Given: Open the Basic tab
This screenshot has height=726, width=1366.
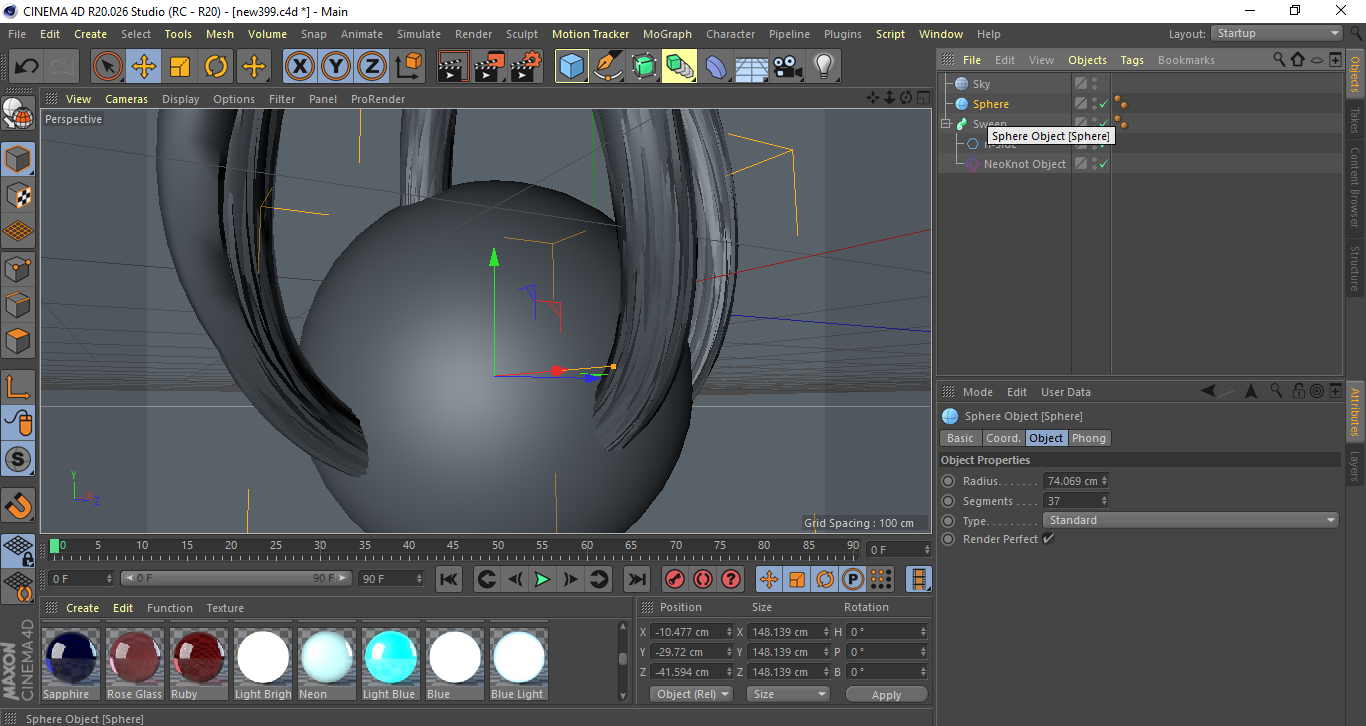Looking at the screenshot, I should coord(960,438).
